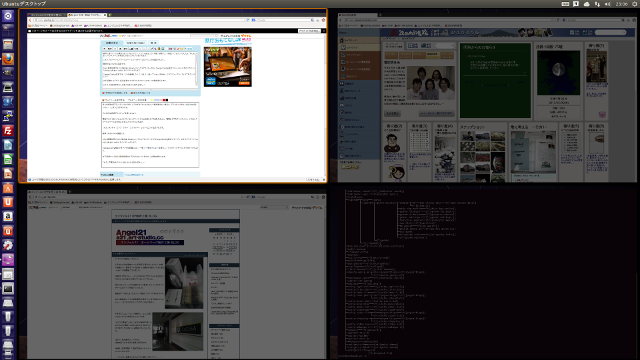Open System Settings wrench icon in launcher
The height and width of the screenshot is (360, 640).
click(8, 245)
